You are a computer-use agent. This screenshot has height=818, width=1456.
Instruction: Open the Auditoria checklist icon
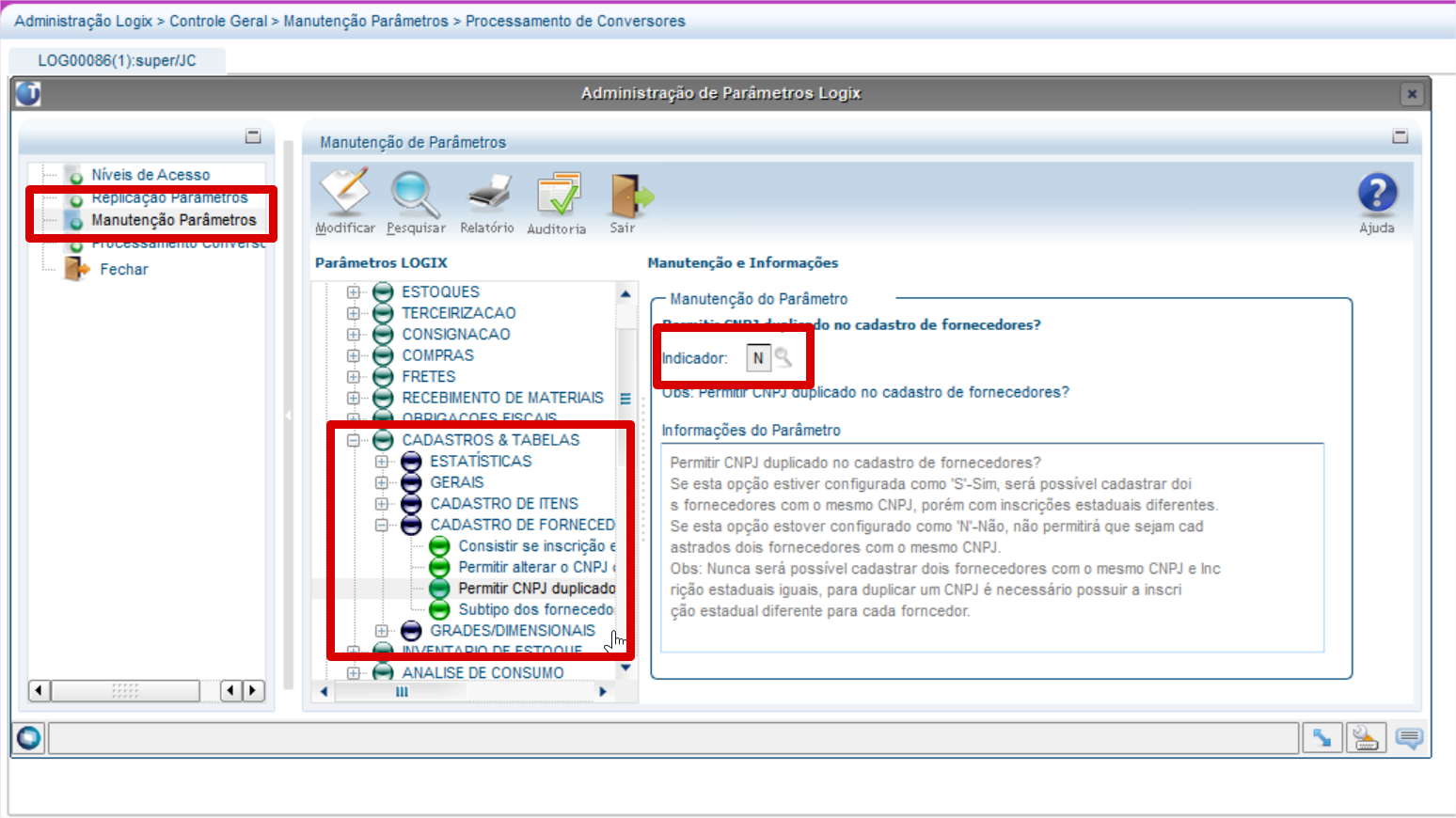[558, 195]
